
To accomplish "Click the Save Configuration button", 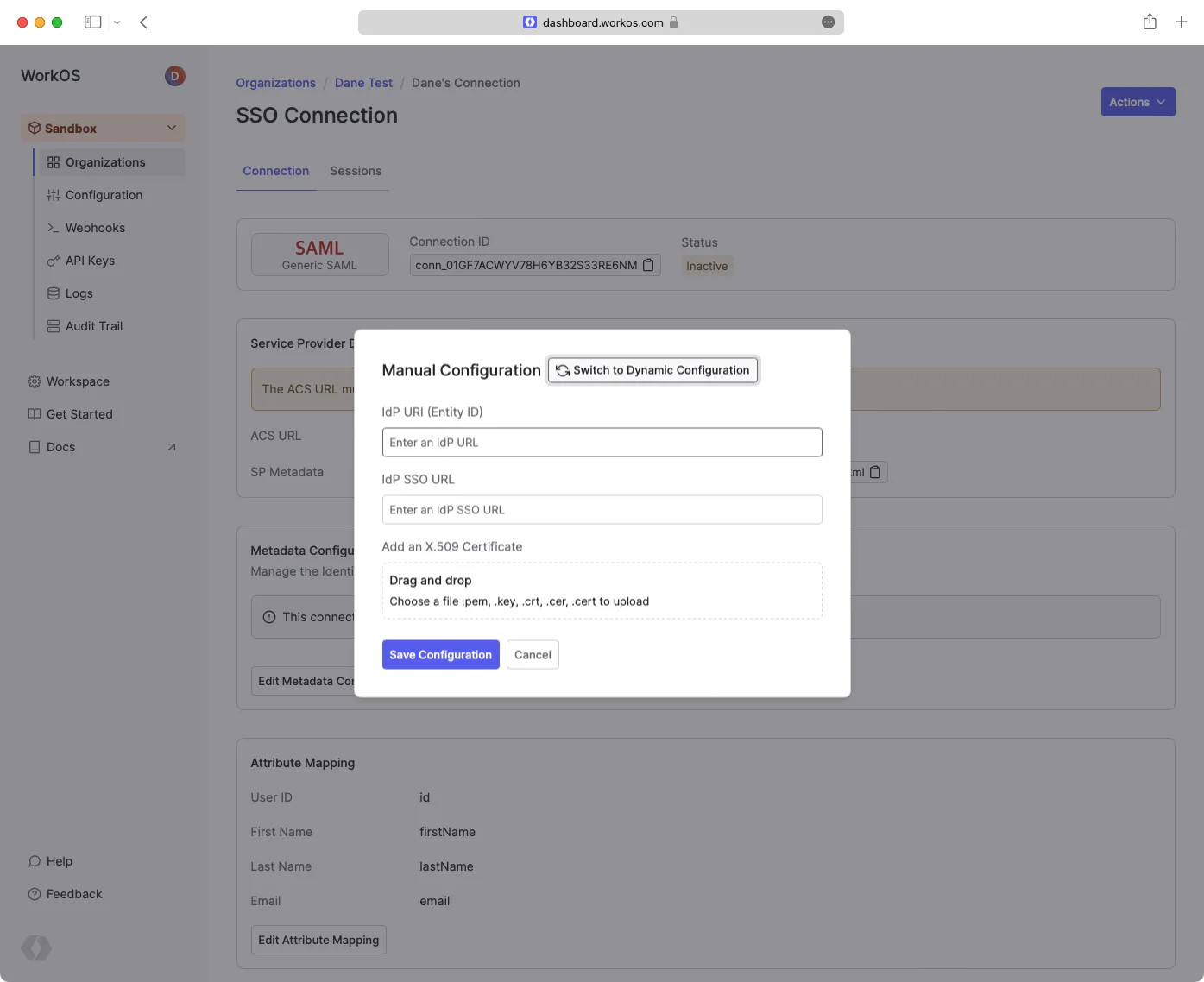I will [x=441, y=655].
